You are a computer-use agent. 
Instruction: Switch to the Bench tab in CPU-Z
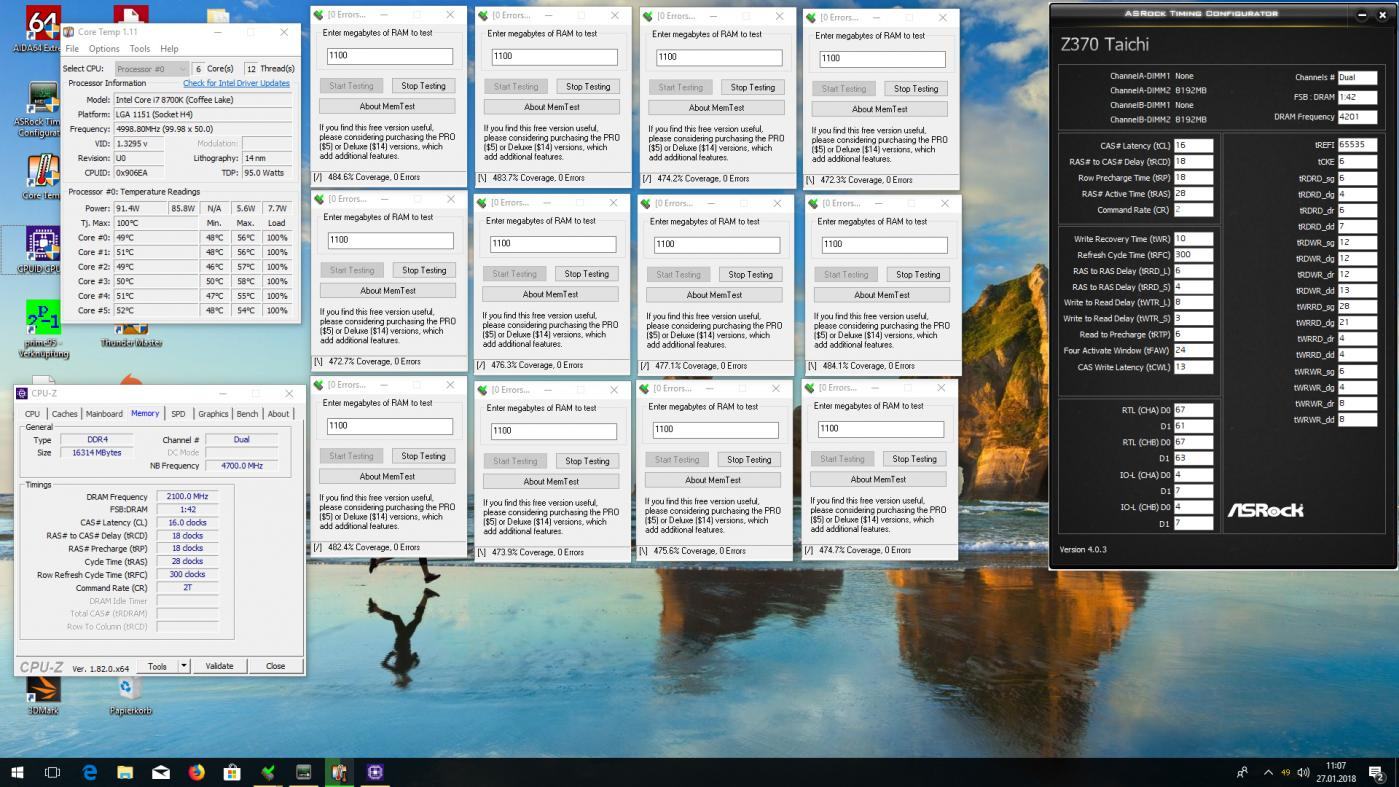coord(247,413)
